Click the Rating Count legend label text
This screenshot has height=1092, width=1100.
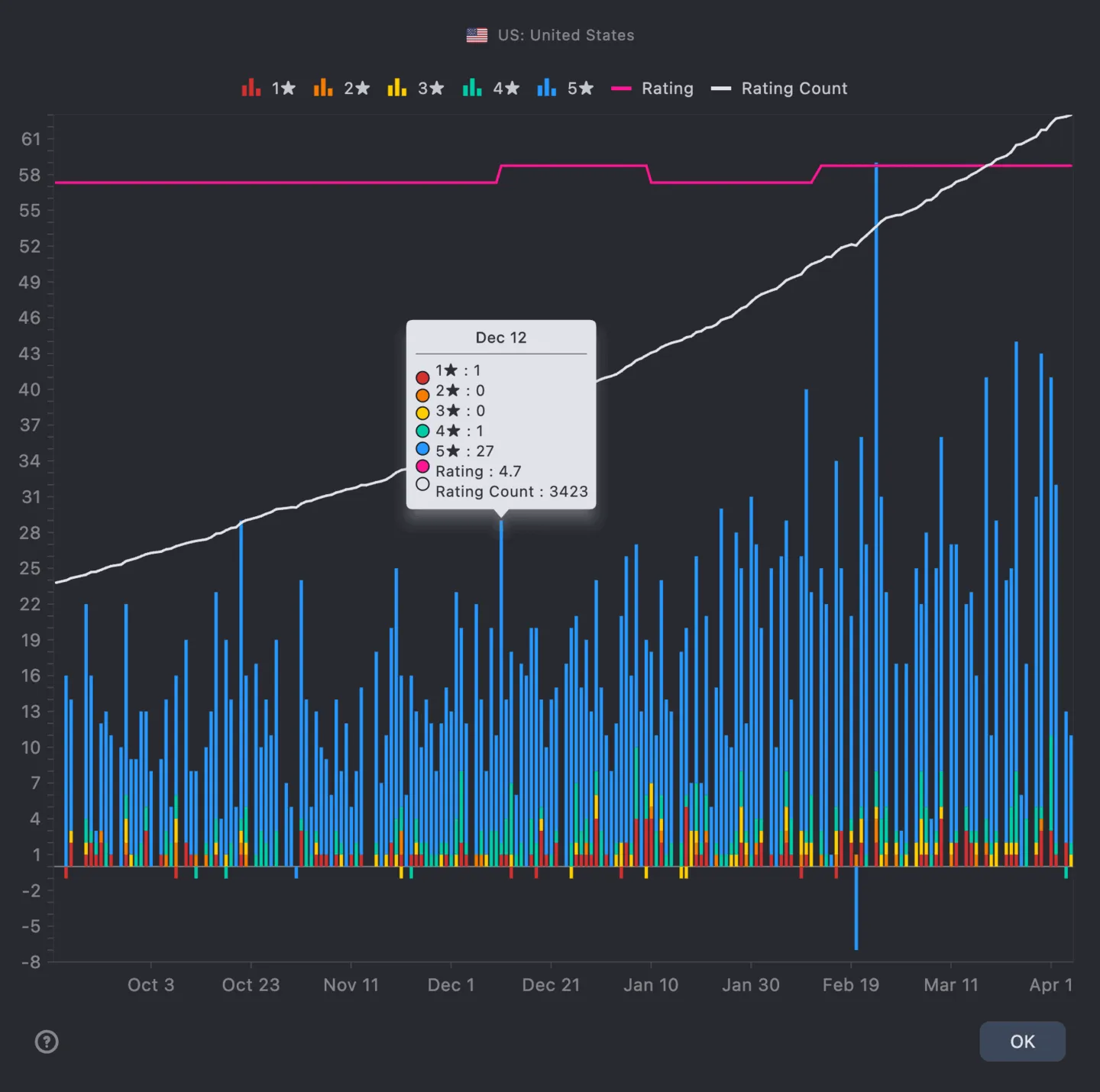794,88
